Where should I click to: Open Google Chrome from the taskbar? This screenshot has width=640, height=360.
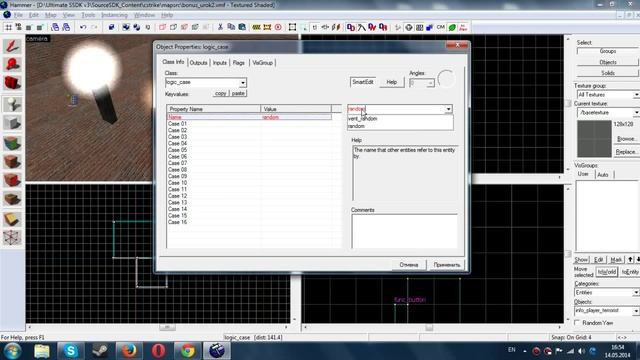coord(188,351)
